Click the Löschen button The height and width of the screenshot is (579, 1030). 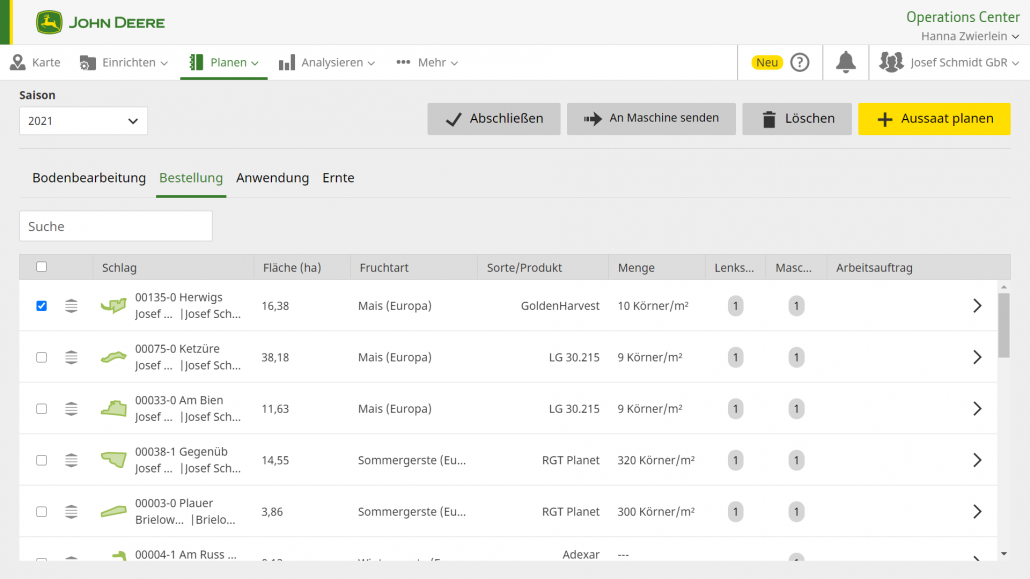pyautogui.click(x=797, y=119)
